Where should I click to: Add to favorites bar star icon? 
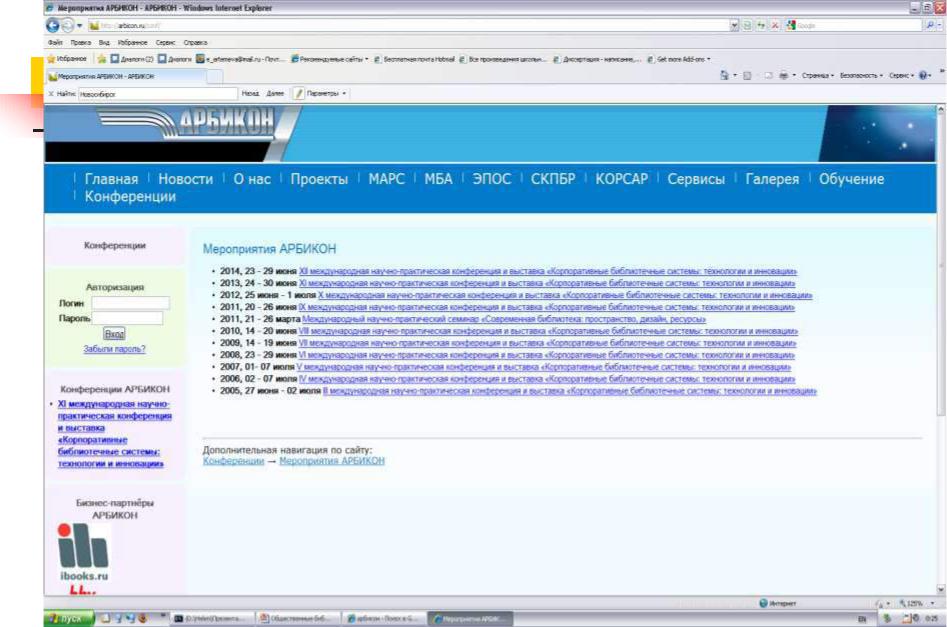pos(101,59)
